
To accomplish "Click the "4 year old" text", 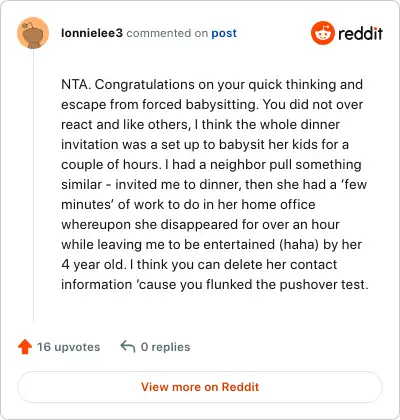I will point(94,265).
